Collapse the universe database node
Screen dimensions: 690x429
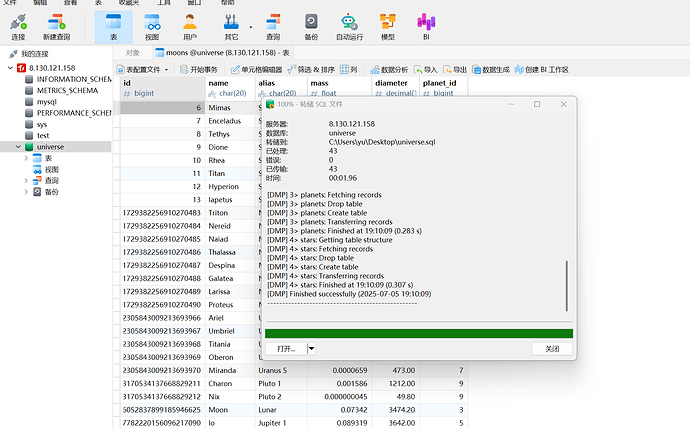pos(18,147)
